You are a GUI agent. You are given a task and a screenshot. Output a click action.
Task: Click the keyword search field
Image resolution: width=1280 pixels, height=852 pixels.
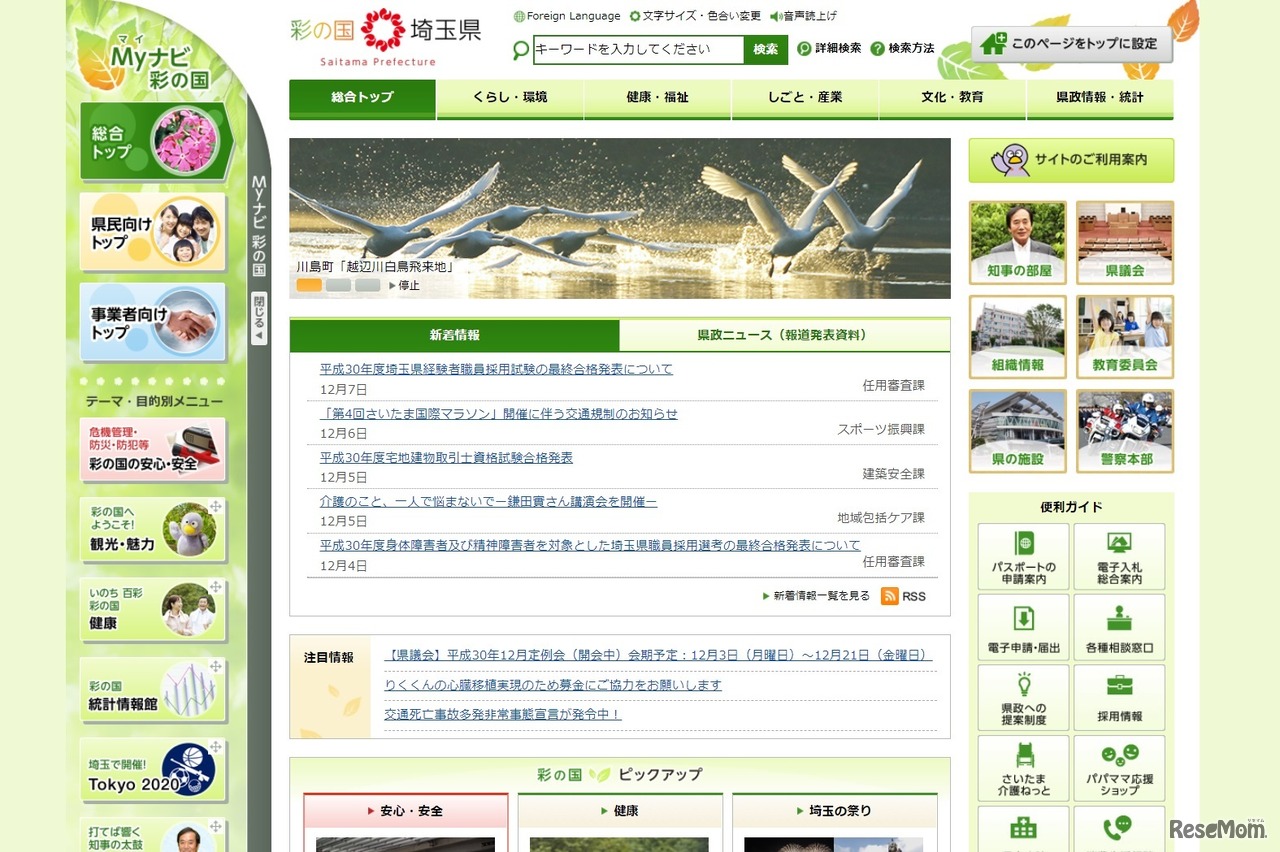(638, 49)
